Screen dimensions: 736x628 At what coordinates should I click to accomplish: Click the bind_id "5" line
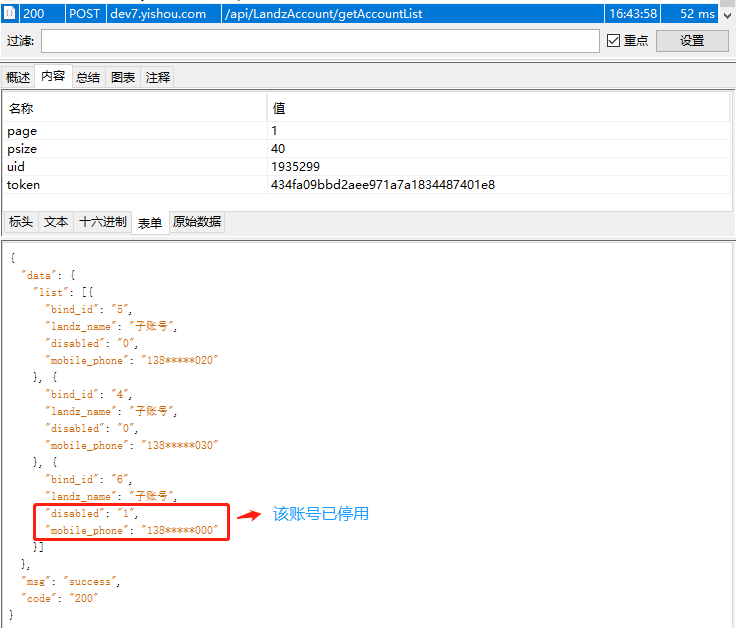click(89, 309)
